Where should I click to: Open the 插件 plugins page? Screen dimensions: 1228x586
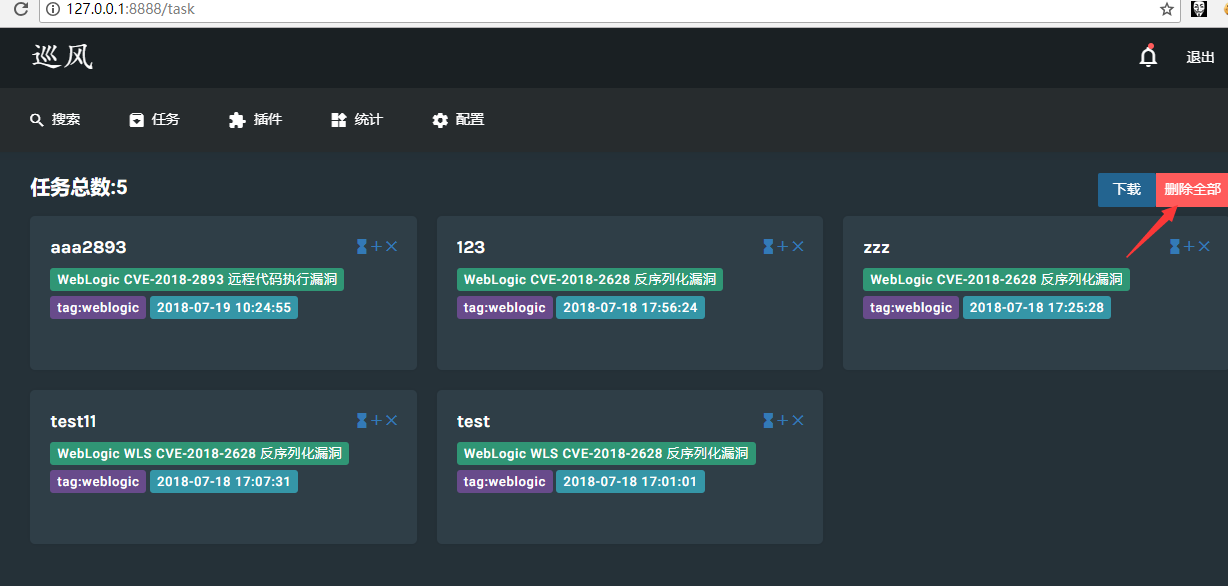(x=256, y=119)
